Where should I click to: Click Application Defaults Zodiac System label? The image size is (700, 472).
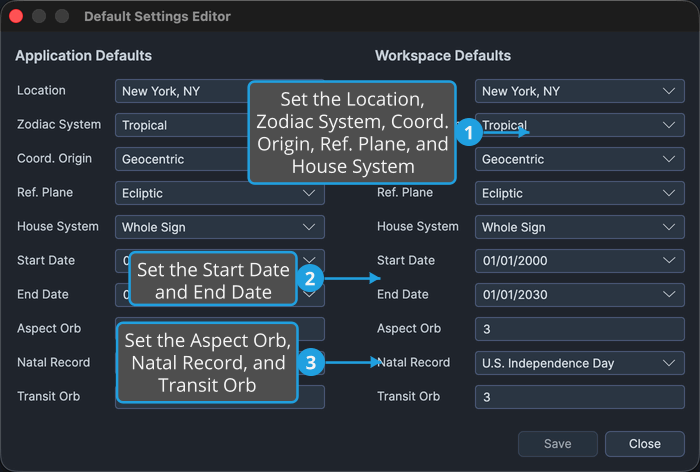click(59, 124)
